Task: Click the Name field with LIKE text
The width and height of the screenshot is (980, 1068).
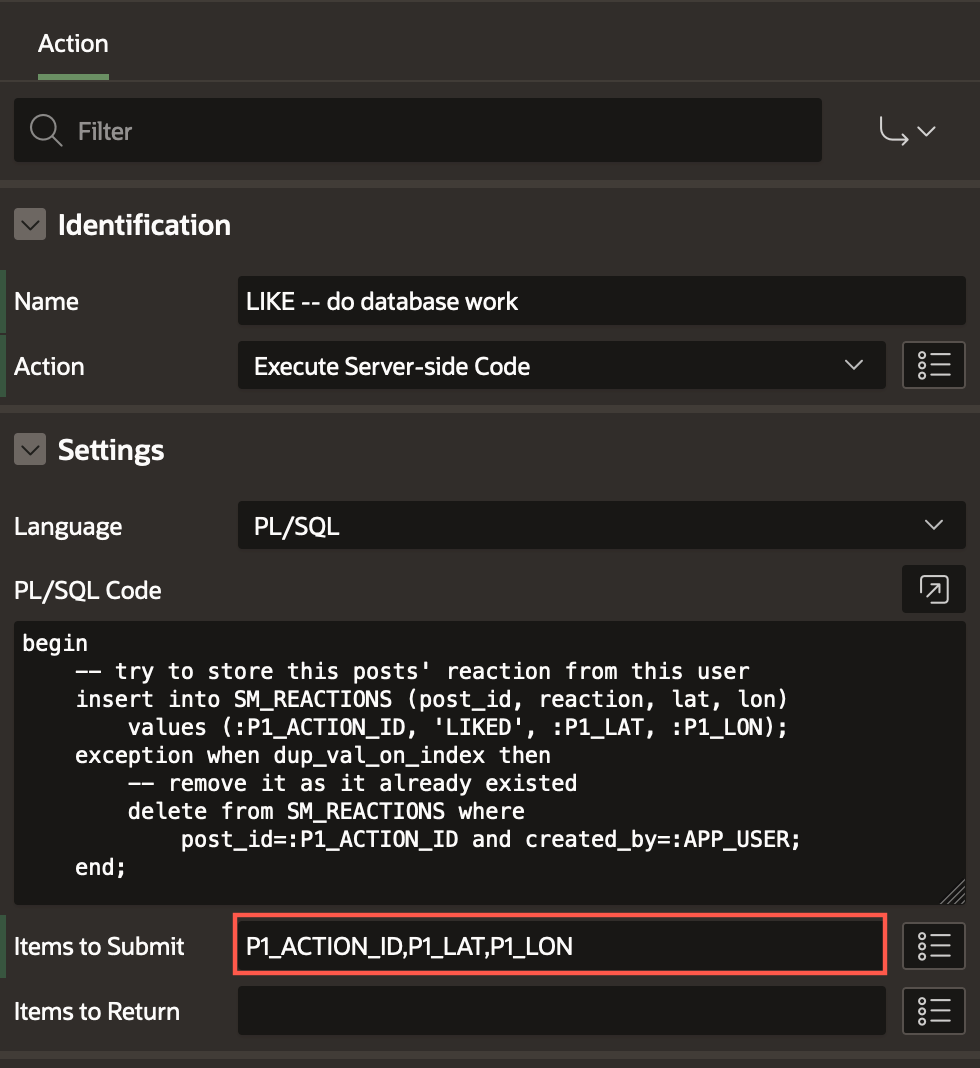Action: pyautogui.click(x=600, y=301)
